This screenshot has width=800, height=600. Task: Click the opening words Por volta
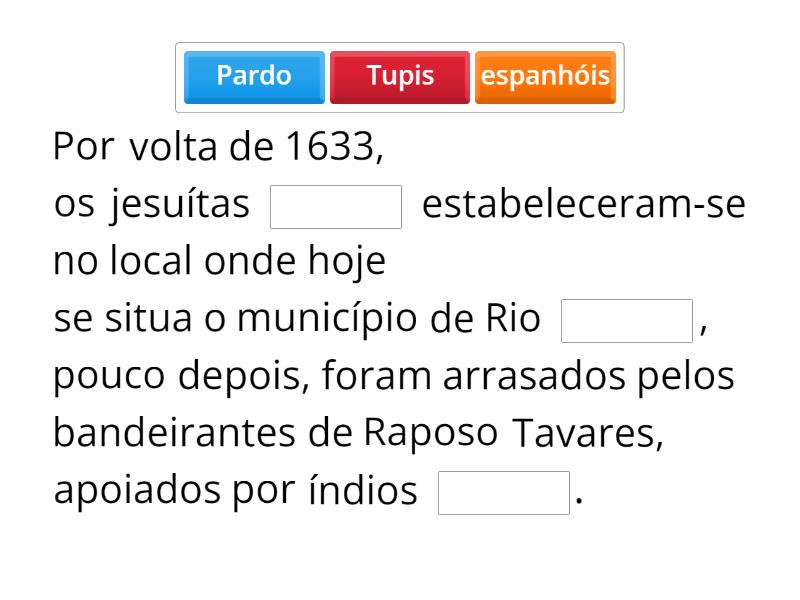[136, 147]
